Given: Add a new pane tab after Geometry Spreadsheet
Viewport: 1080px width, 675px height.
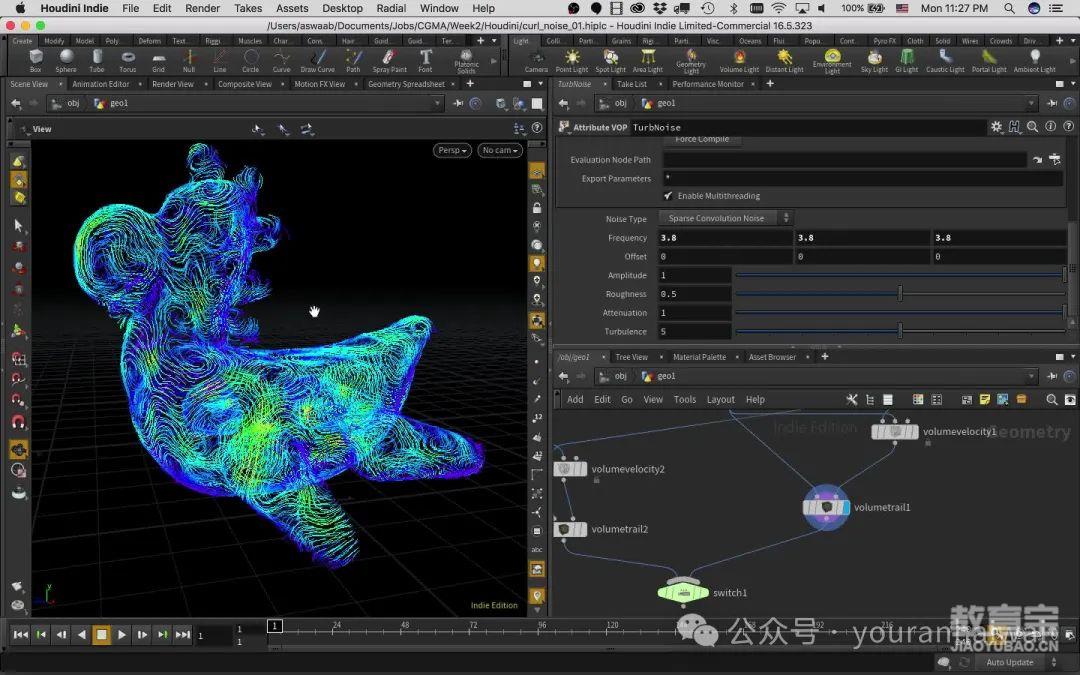Looking at the screenshot, I should pyautogui.click(x=470, y=84).
